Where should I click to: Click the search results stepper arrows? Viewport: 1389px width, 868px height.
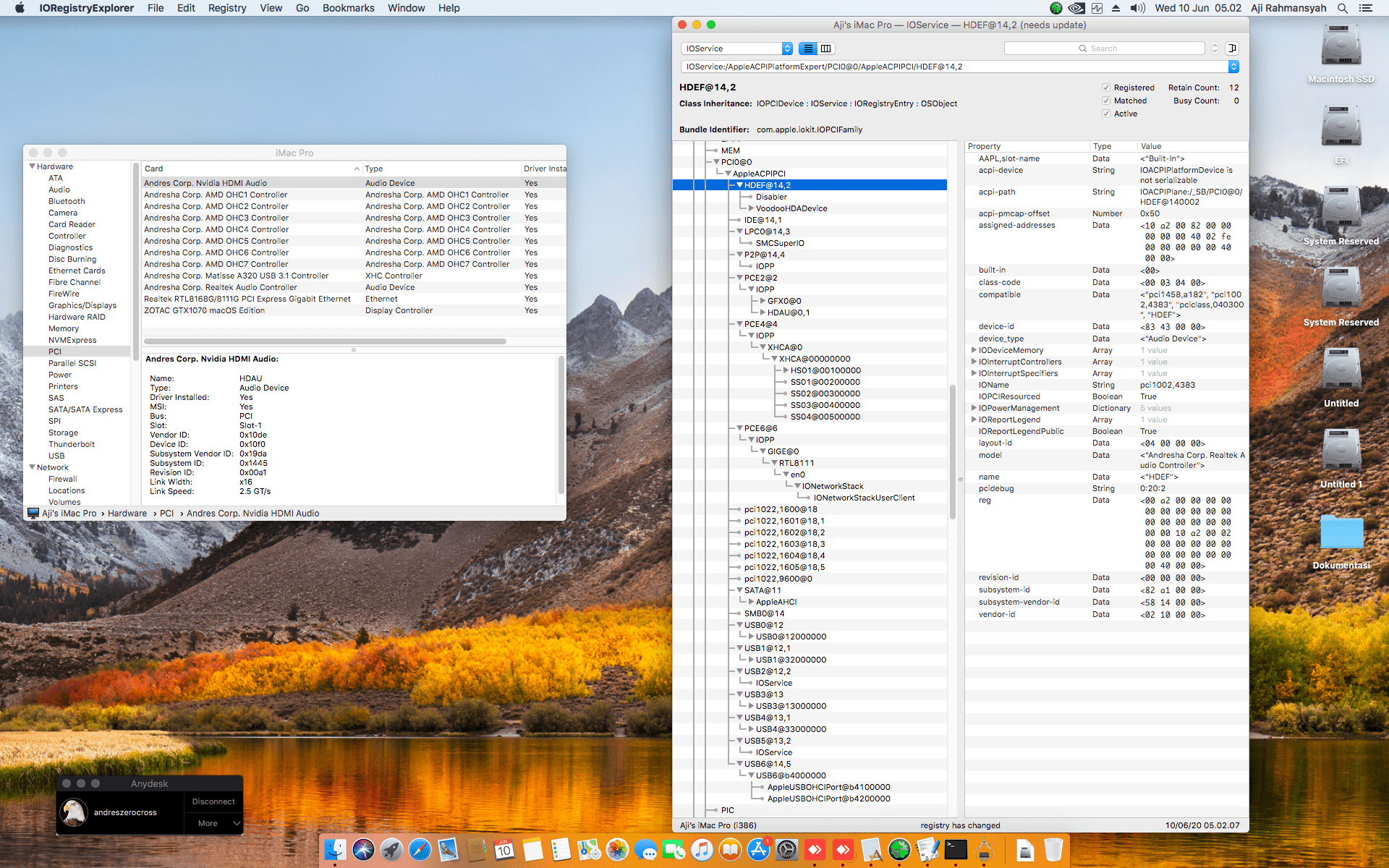click(x=1215, y=48)
